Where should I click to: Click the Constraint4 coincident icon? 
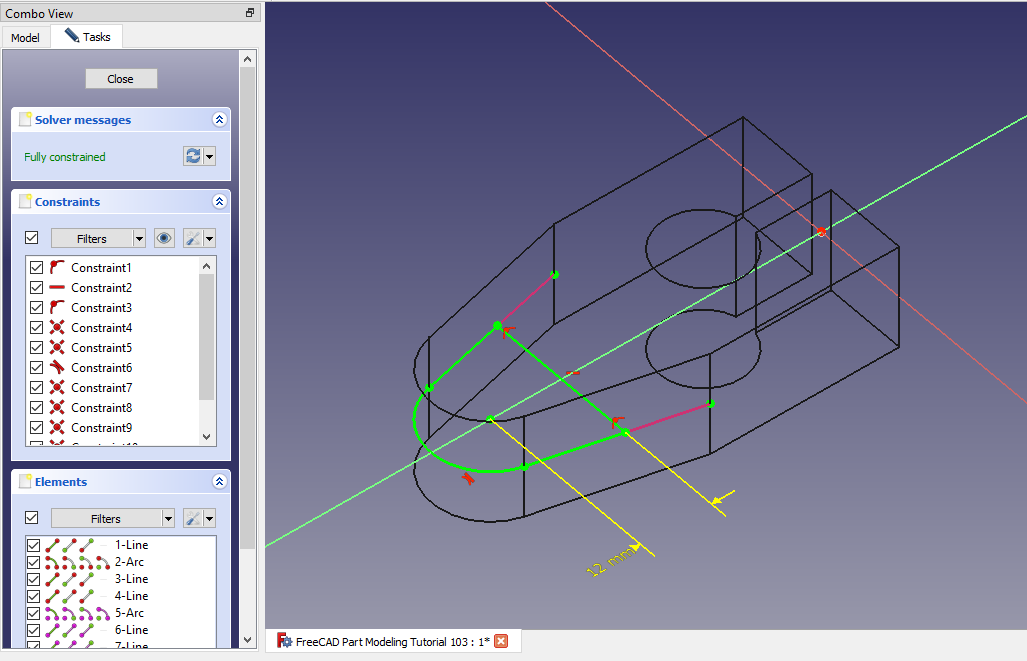[57, 328]
